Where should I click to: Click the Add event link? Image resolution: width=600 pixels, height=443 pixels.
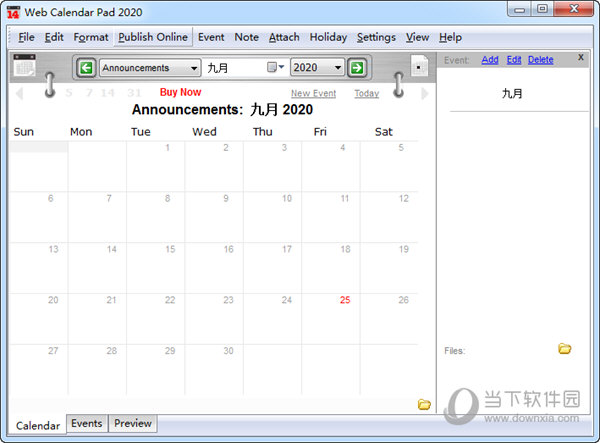click(490, 60)
